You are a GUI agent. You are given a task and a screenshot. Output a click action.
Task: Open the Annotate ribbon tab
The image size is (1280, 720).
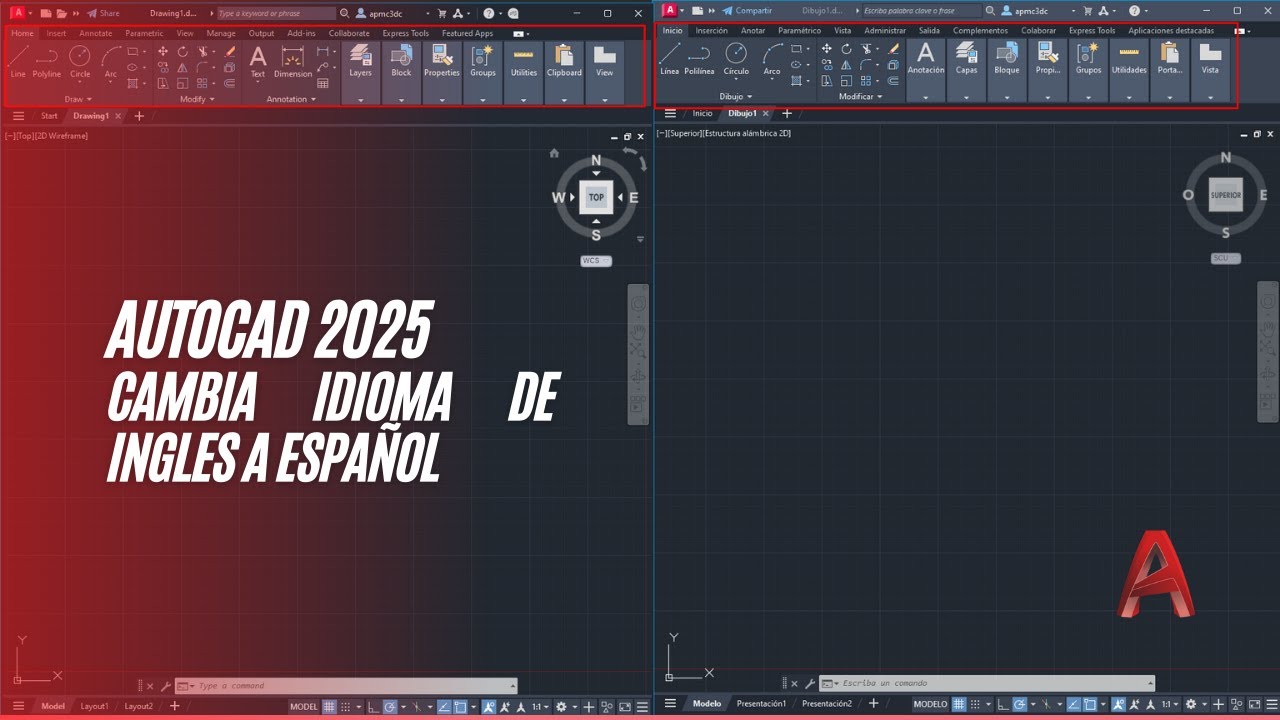click(96, 33)
